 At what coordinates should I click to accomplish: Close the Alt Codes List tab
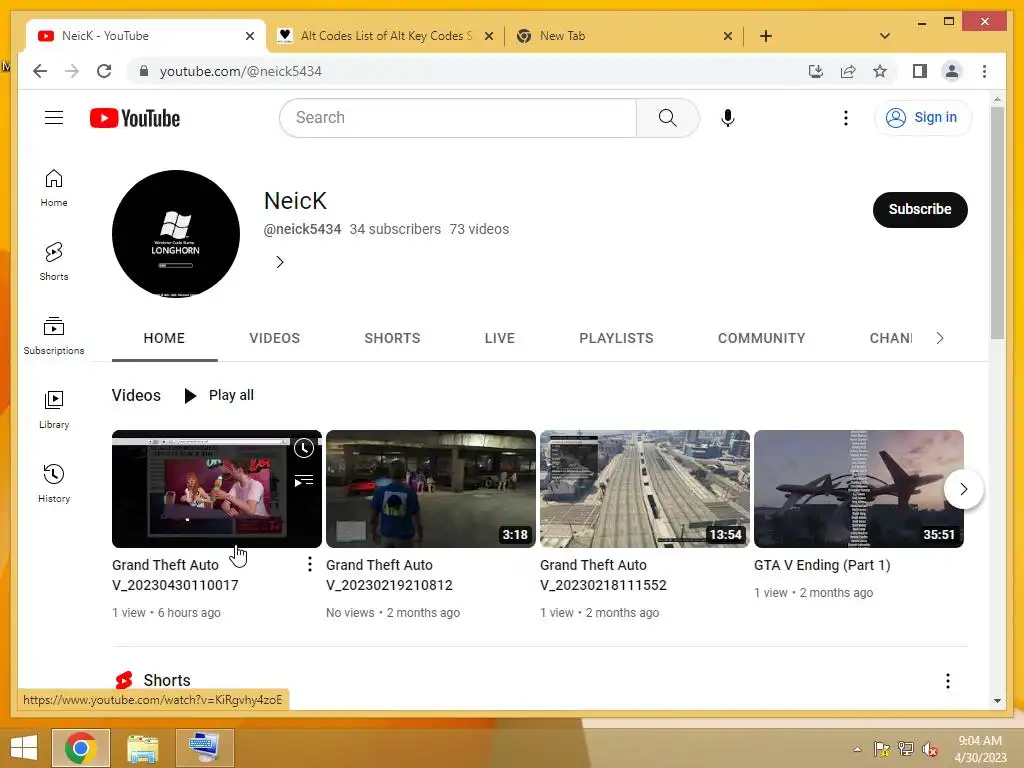tap(488, 36)
